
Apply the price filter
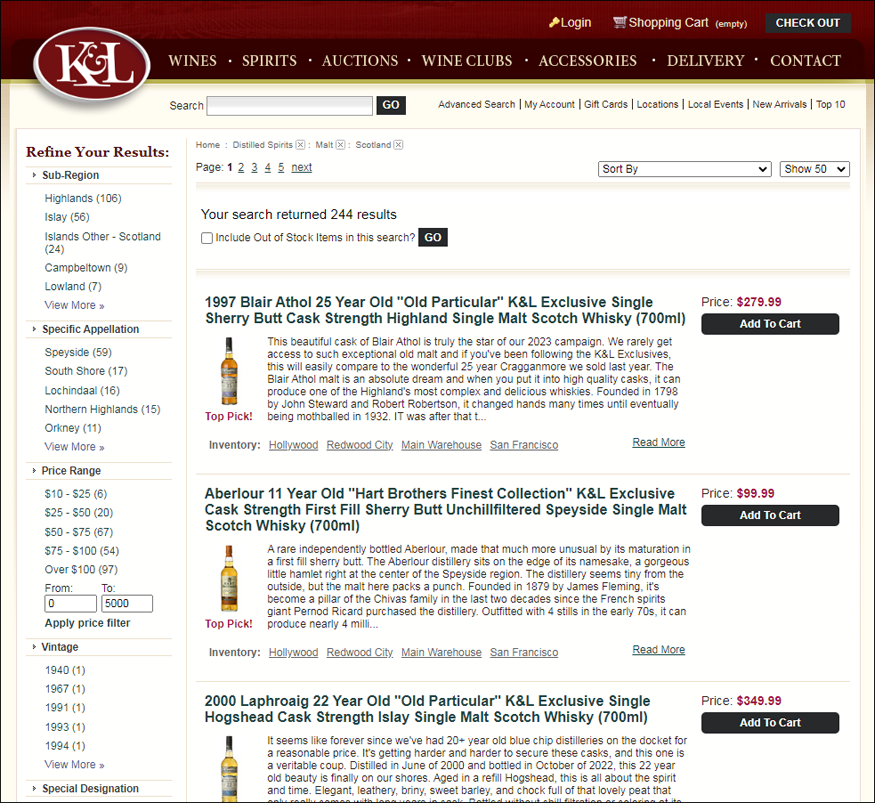click(x=87, y=623)
